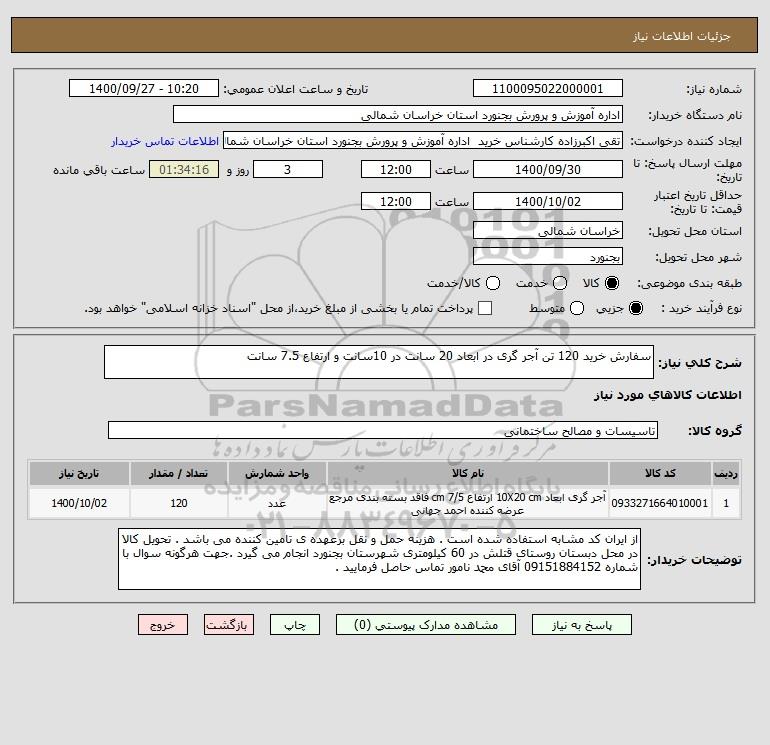
Task: Click the goods group field تاسیسات و مصالح ساختمانی
Action: [x=383, y=430]
